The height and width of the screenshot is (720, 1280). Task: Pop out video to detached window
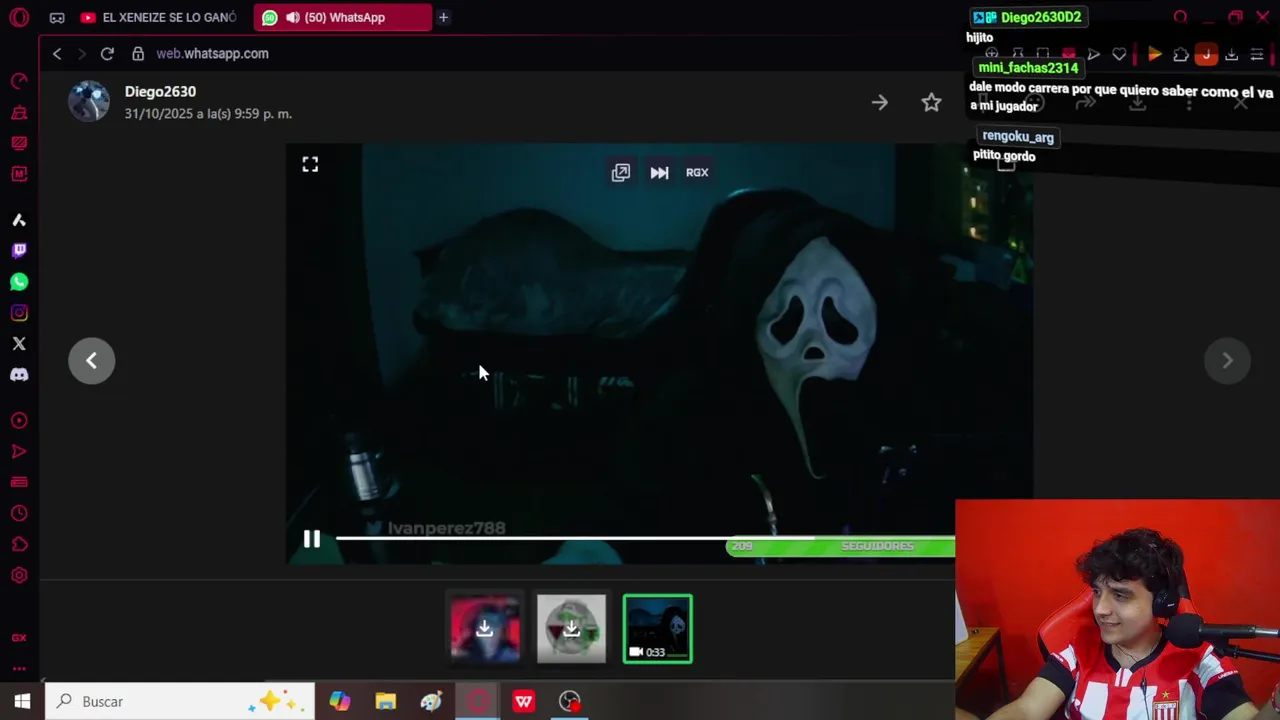(621, 172)
